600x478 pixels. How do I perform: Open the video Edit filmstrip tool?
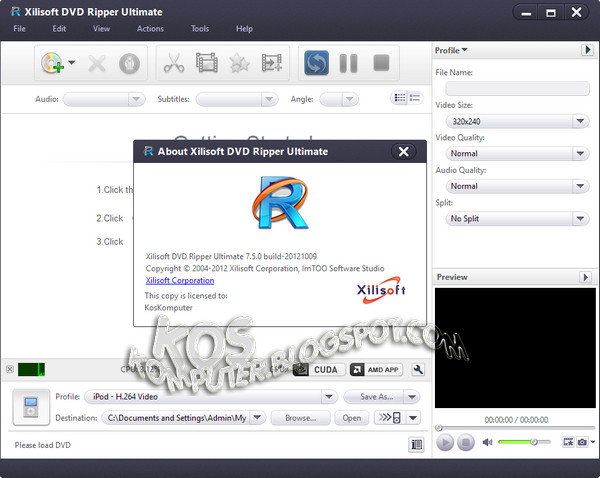tap(207, 63)
